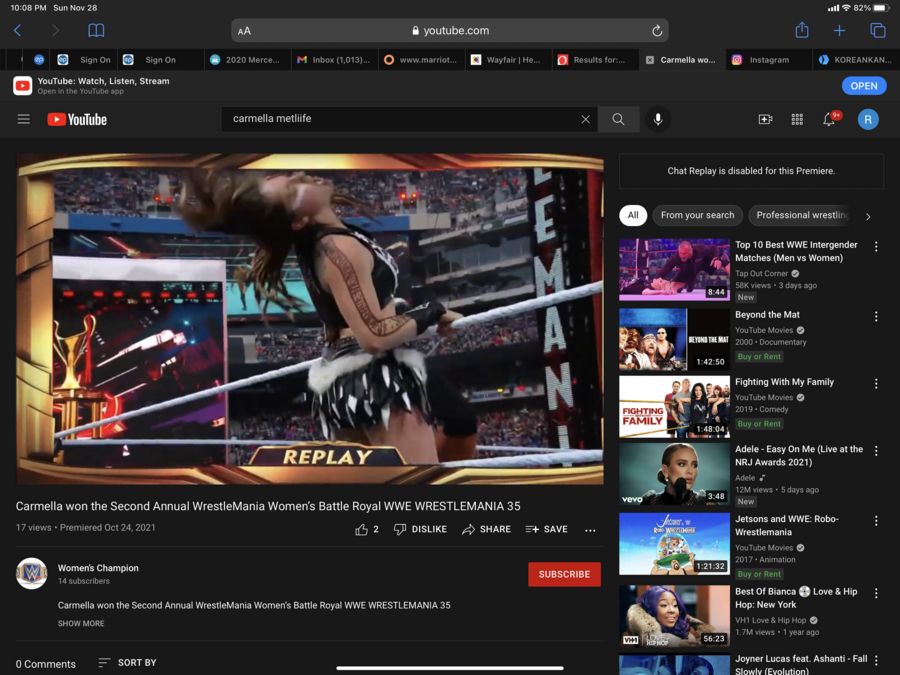Click Buy or Rent under Beyond the Mat
Screen dimensions: 900x675
[x=759, y=356]
